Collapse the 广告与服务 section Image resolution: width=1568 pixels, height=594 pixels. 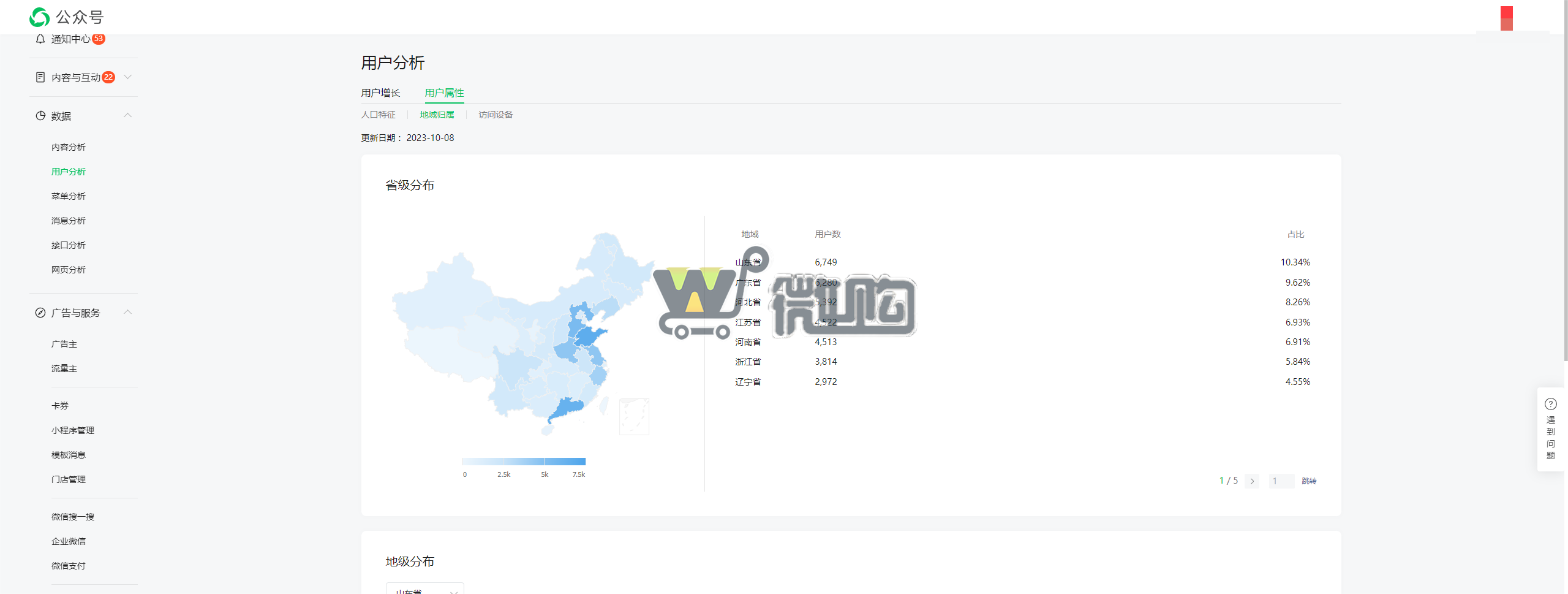(127, 313)
